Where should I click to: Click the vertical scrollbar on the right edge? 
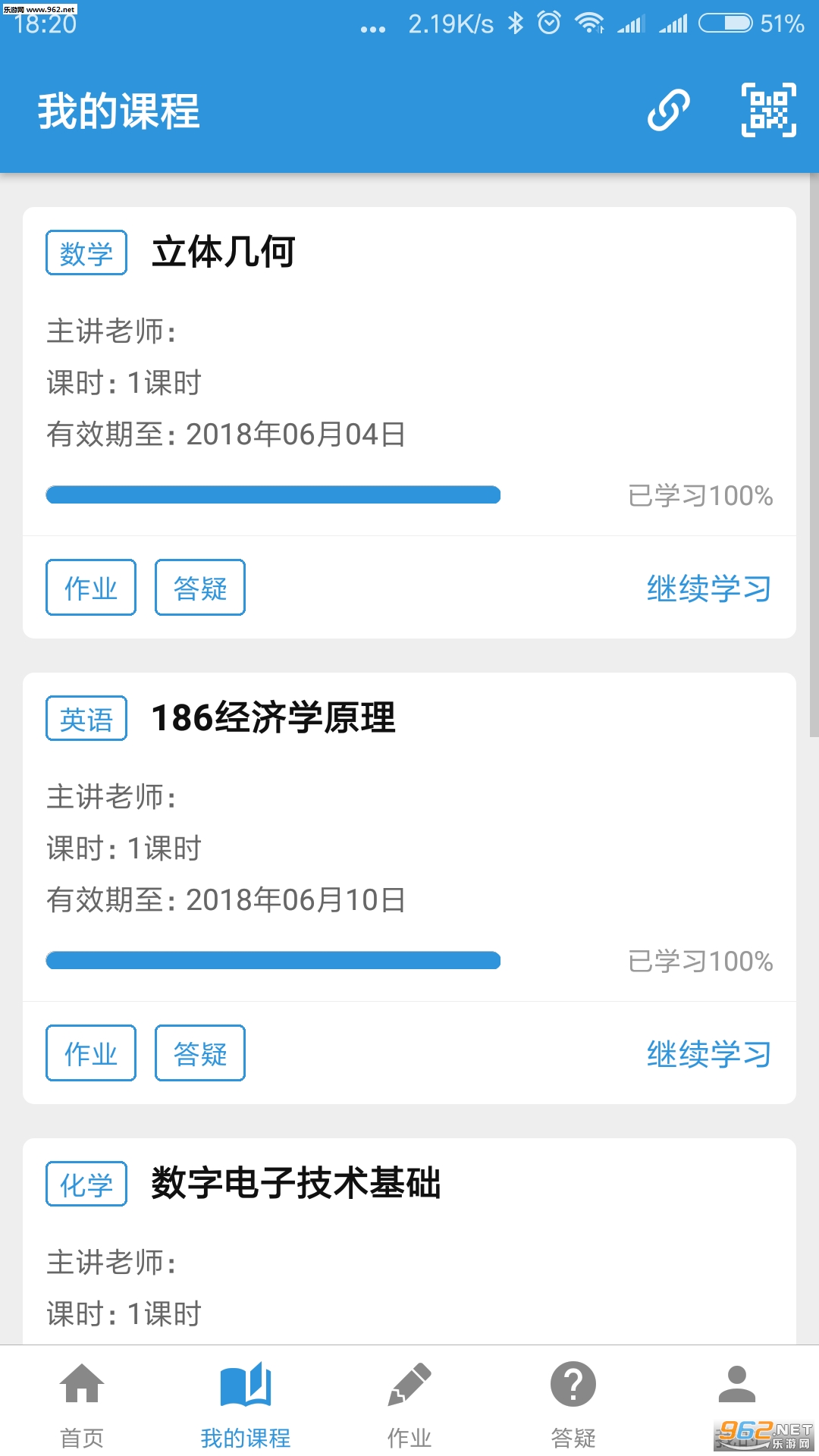click(x=814, y=455)
